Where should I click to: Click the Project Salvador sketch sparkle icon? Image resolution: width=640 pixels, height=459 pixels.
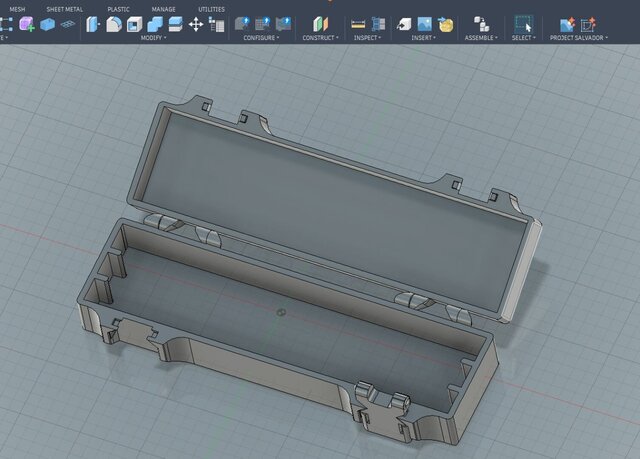pos(588,24)
